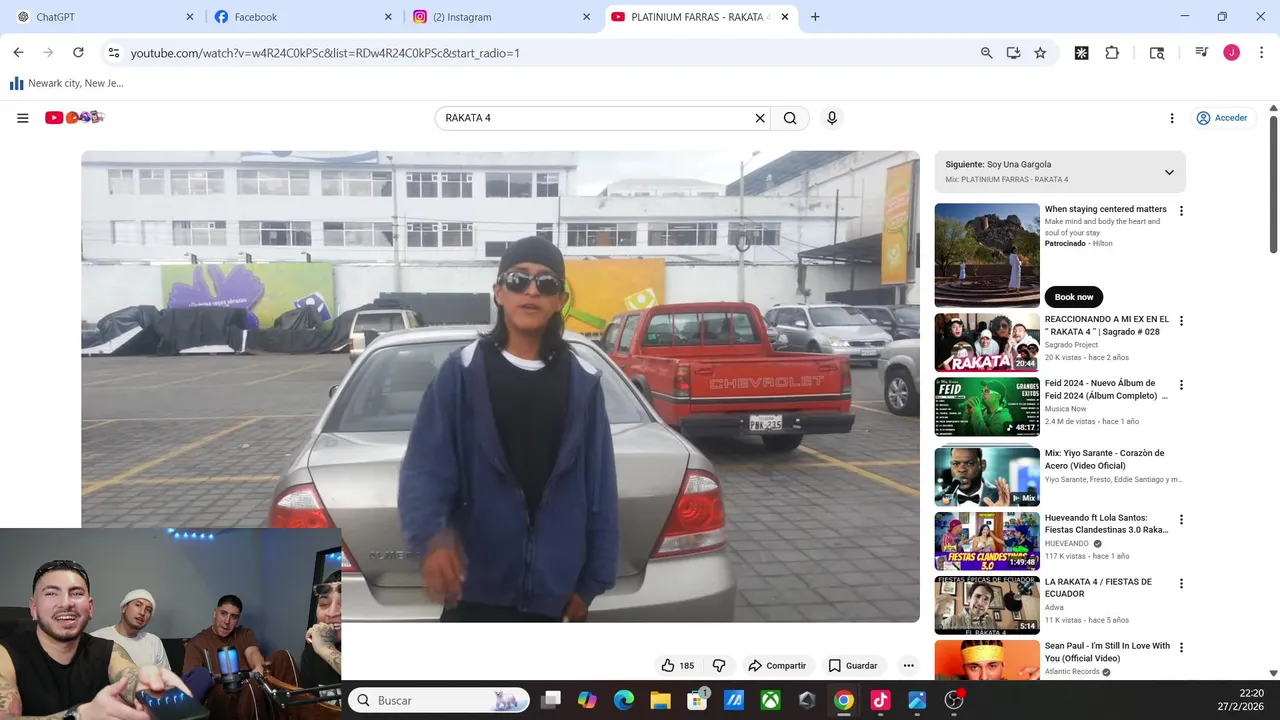
Task: Go to the YouTube home logo
Action: (75, 118)
